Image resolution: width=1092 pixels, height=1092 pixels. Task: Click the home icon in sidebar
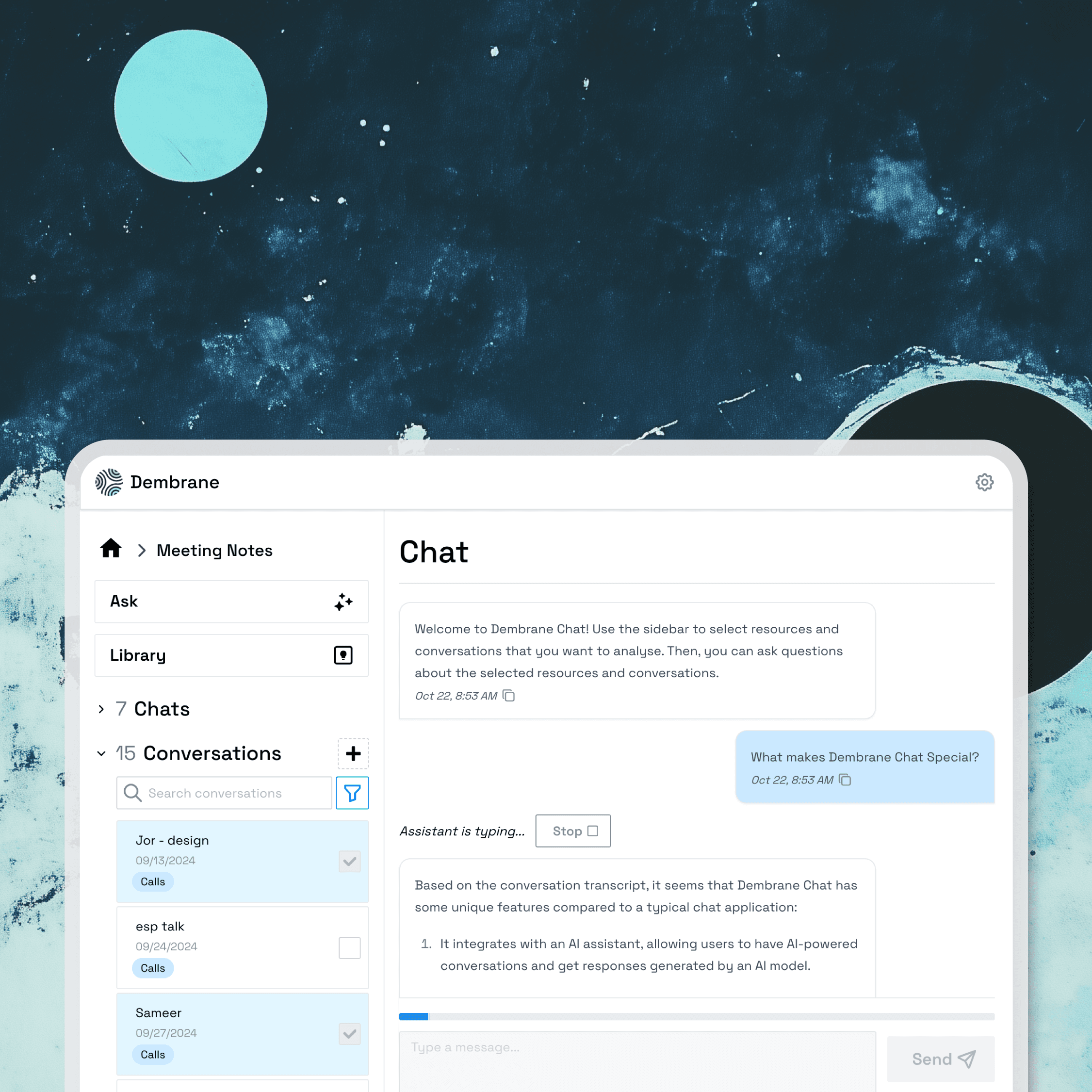(110, 549)
